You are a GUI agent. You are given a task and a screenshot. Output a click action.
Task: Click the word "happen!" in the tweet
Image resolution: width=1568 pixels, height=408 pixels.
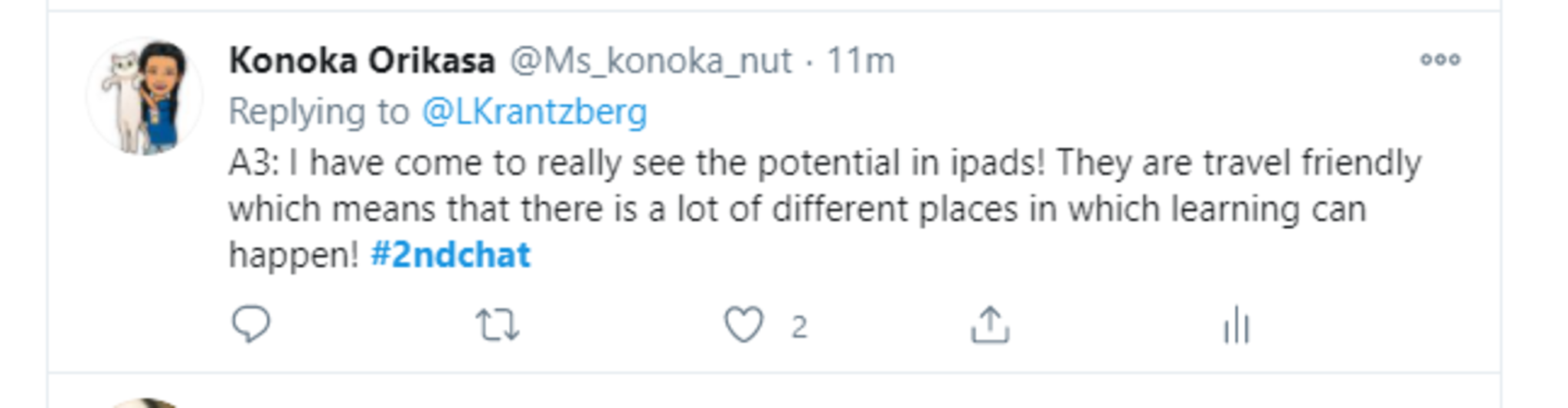(x=294, y=255)
